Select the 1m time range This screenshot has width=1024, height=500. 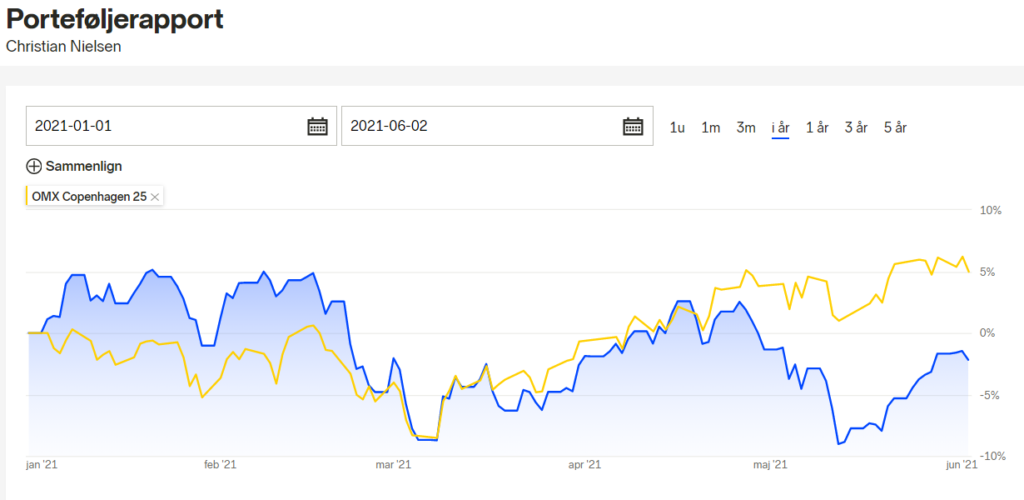(x=711, y=127)
